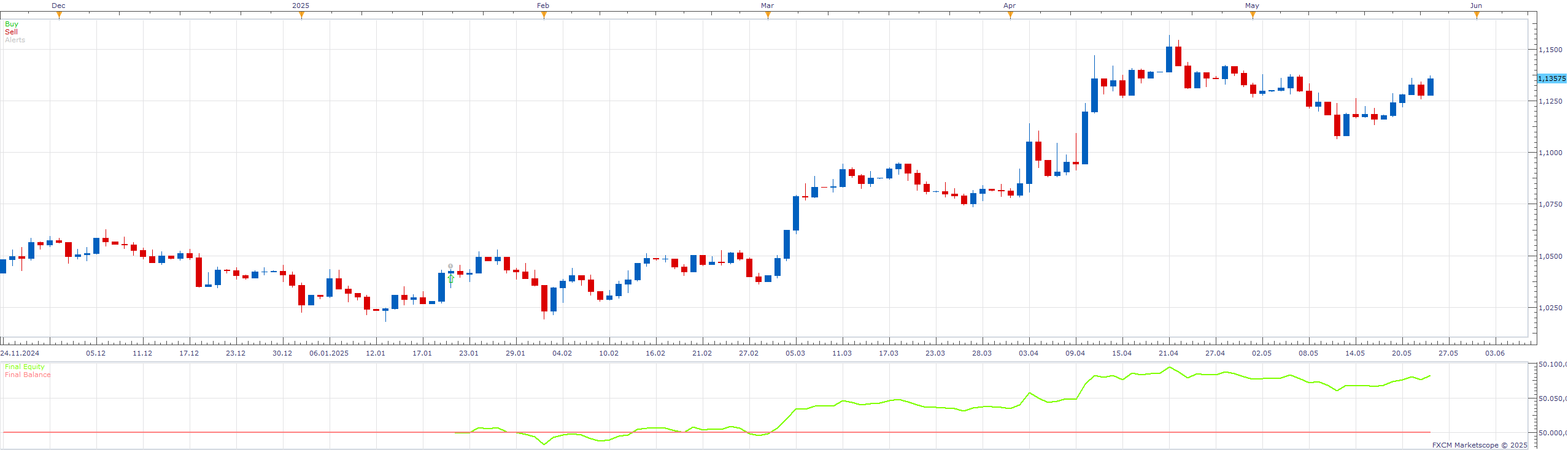1568x450 pixels.
Task: Click the Final Balance legend label
Action: pyautogui.click(x=28, y=375)
